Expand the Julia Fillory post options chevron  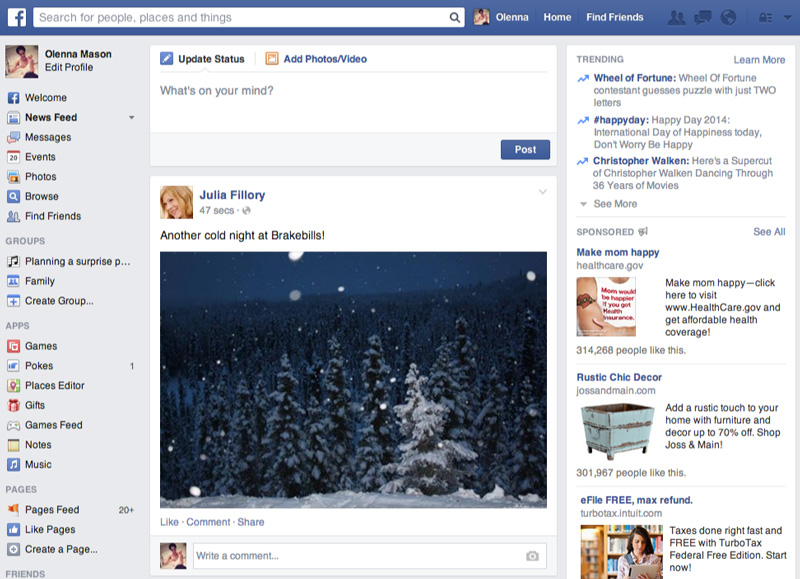click(542, 191)
